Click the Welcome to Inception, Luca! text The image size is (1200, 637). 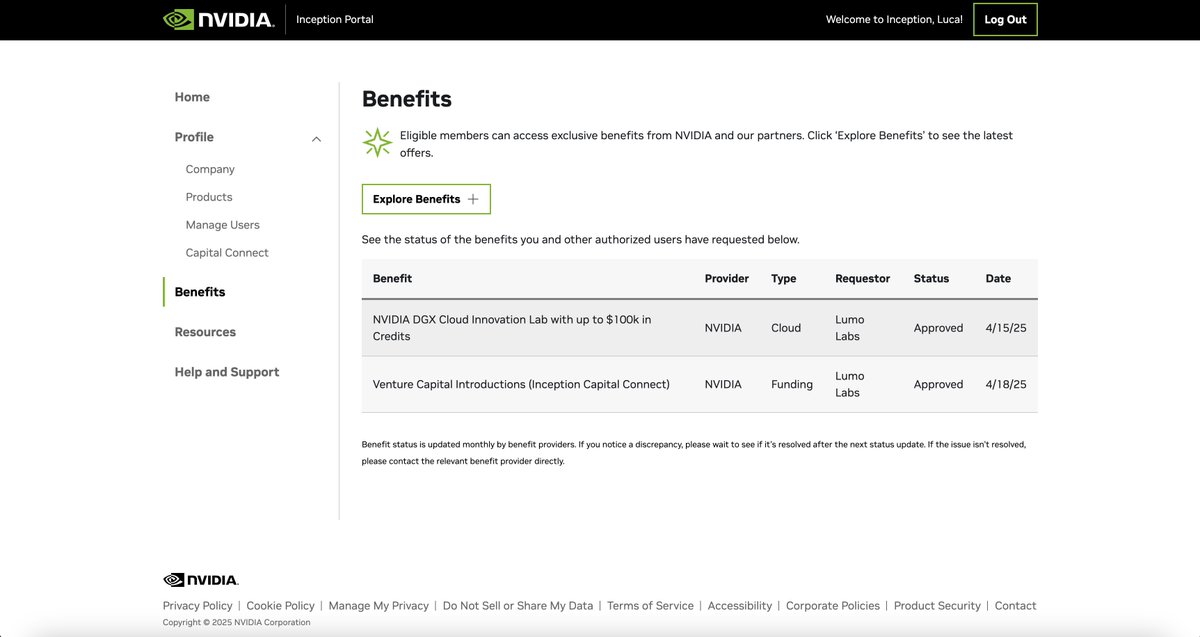pos(894,19)
